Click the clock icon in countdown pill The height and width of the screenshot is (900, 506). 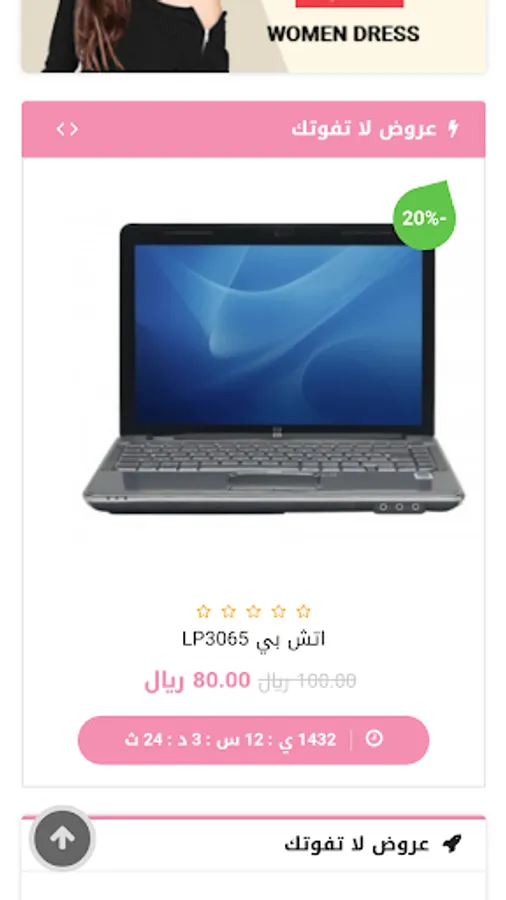click(374, 739)
